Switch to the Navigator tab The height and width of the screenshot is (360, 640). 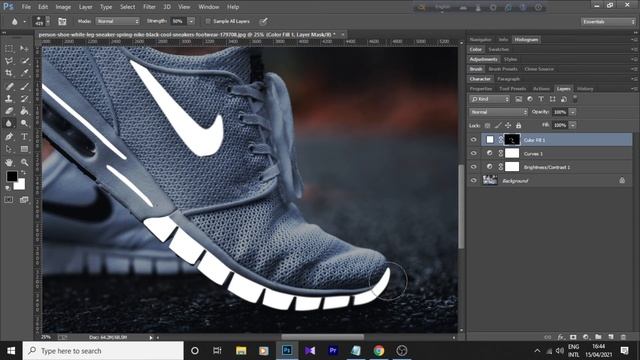click(x=480, y=40)
